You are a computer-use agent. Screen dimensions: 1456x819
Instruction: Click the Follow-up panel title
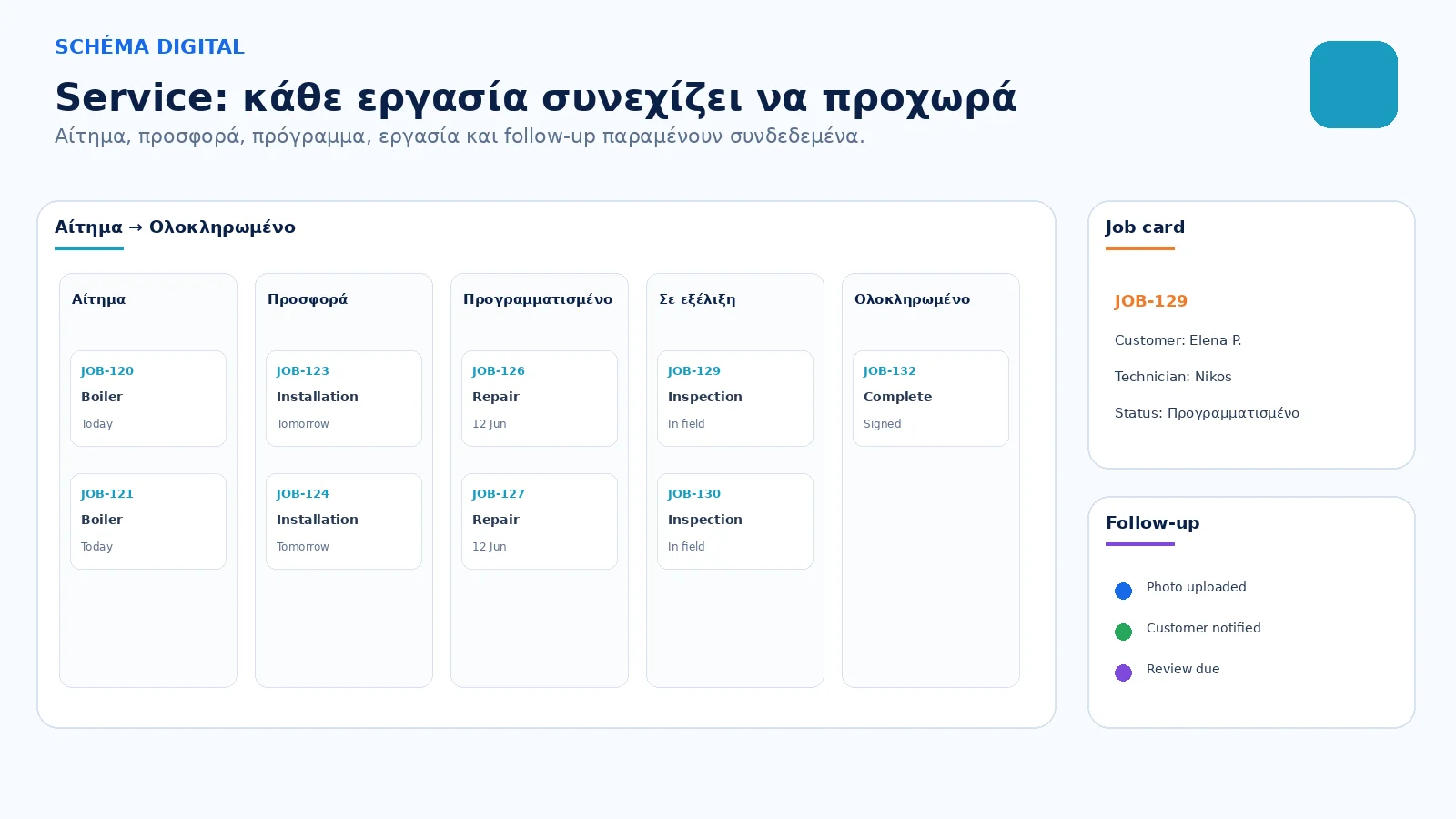(x=1152, y=523)
